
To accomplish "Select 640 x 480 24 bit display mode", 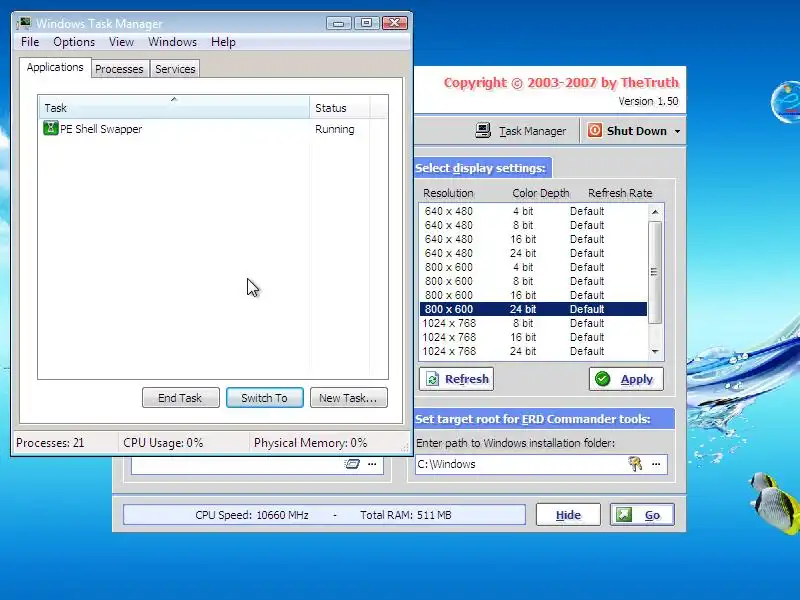I will tap(533, 253).
